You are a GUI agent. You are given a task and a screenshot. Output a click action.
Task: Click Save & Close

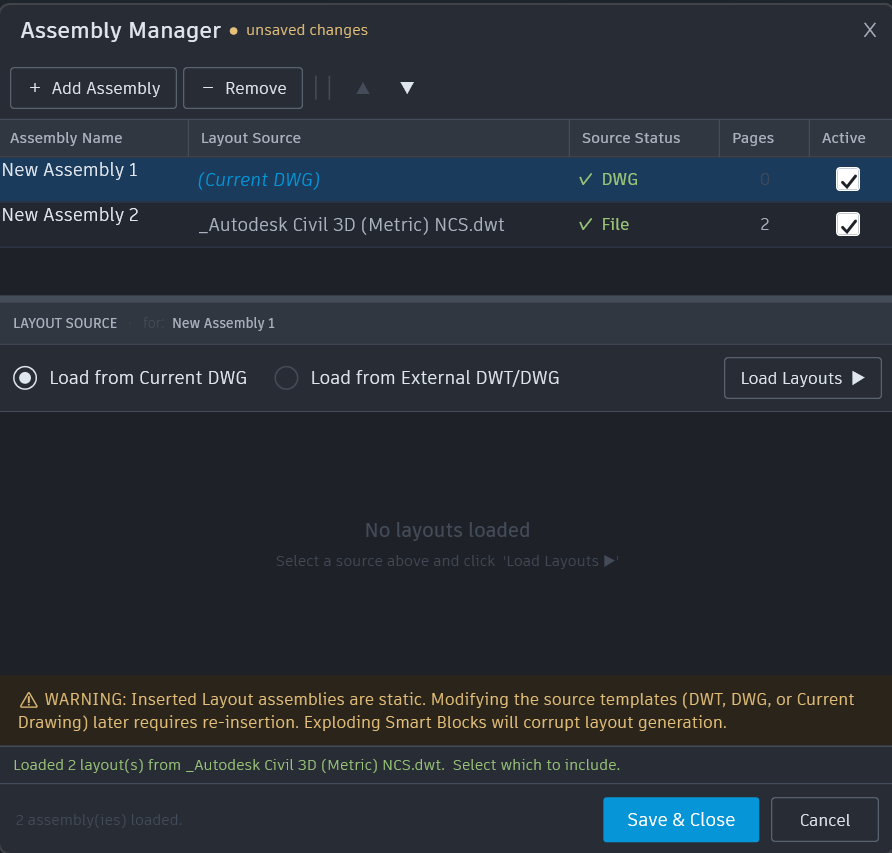point(681,819)
